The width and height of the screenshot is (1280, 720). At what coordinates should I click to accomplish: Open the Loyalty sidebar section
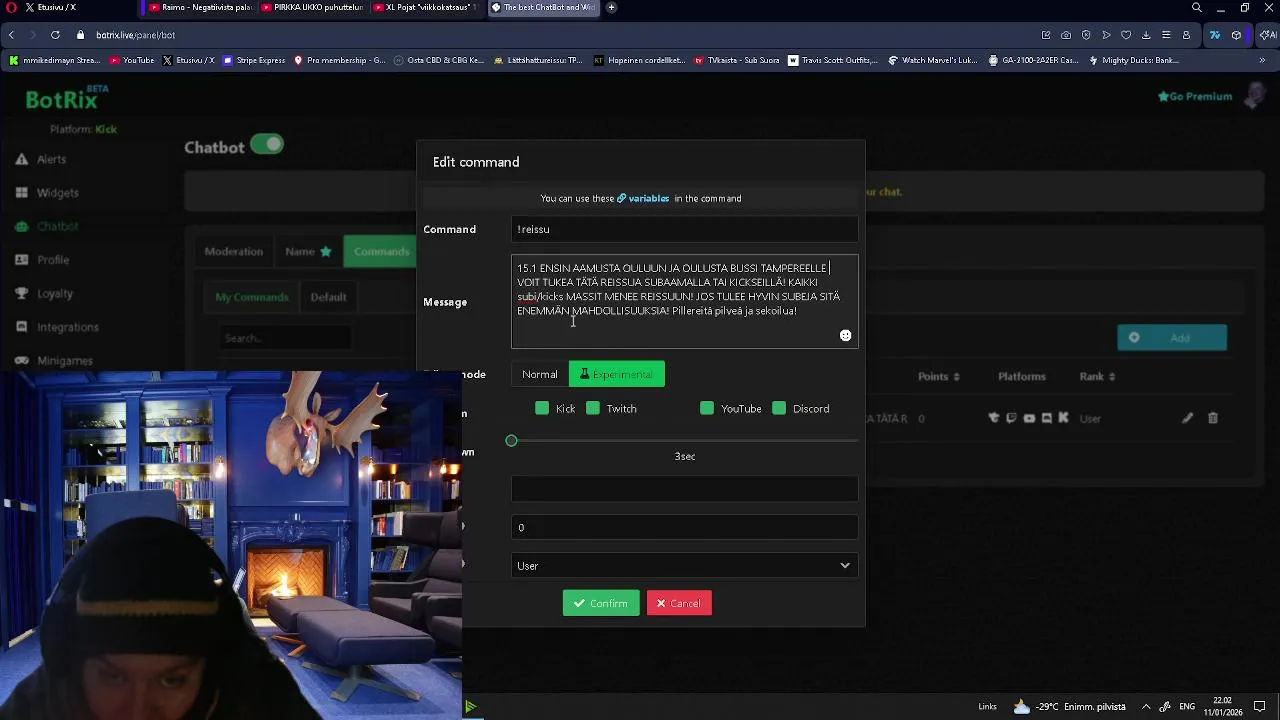(x=44, y=293)
